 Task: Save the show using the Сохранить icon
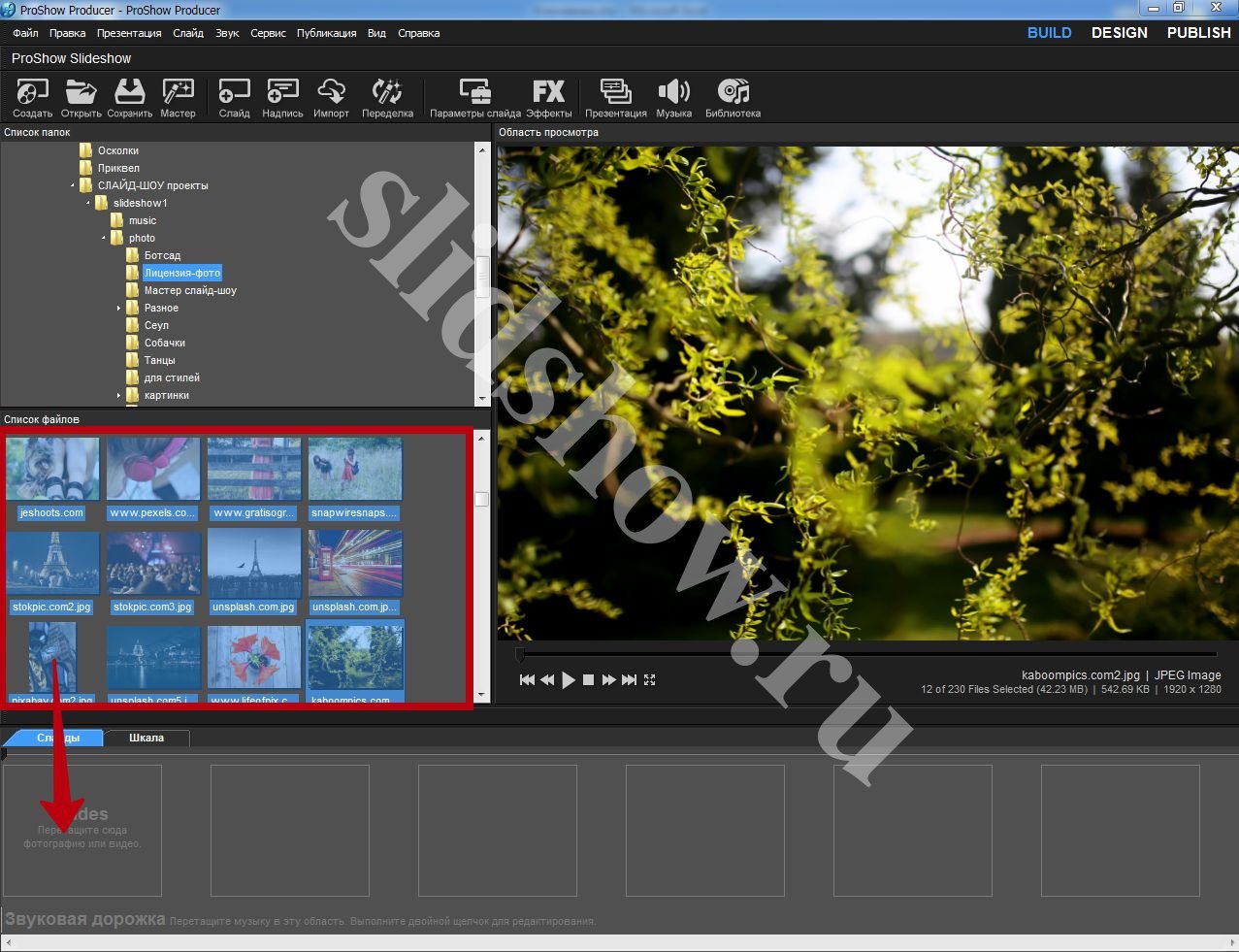coord(129,93)
